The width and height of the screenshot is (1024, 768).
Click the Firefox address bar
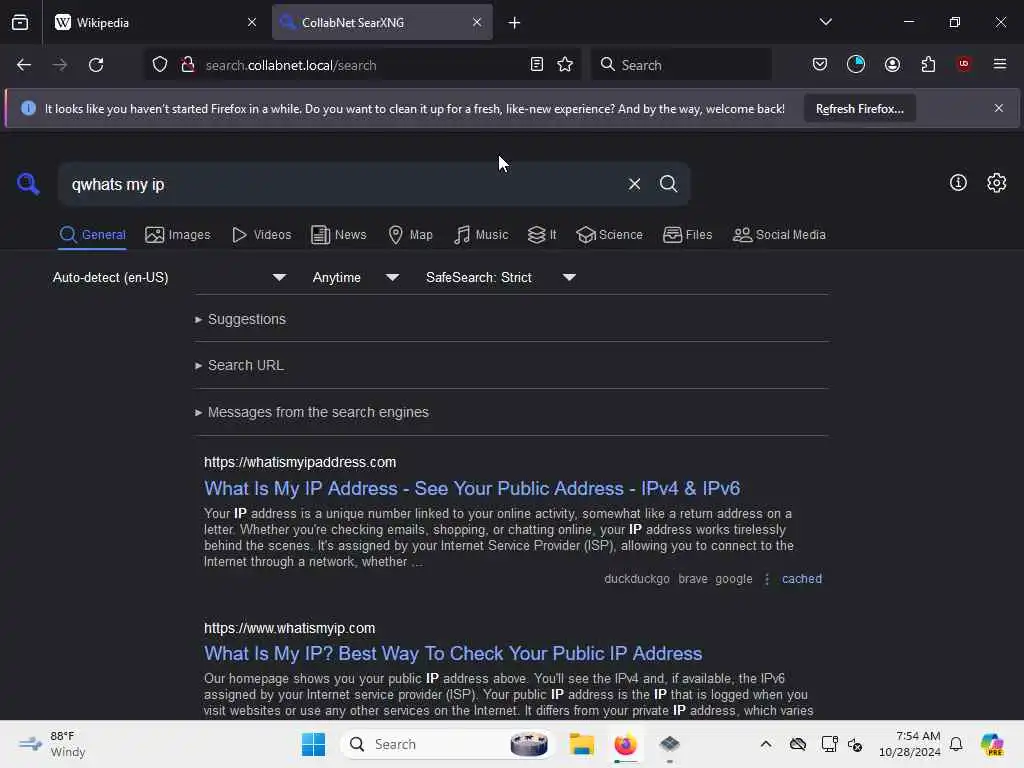(x=362, y=65)
